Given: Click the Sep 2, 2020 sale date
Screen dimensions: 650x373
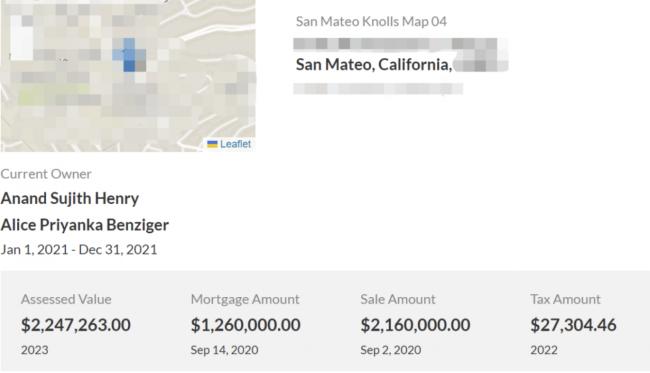Looking at the screenshot, I should click(390, 350).
